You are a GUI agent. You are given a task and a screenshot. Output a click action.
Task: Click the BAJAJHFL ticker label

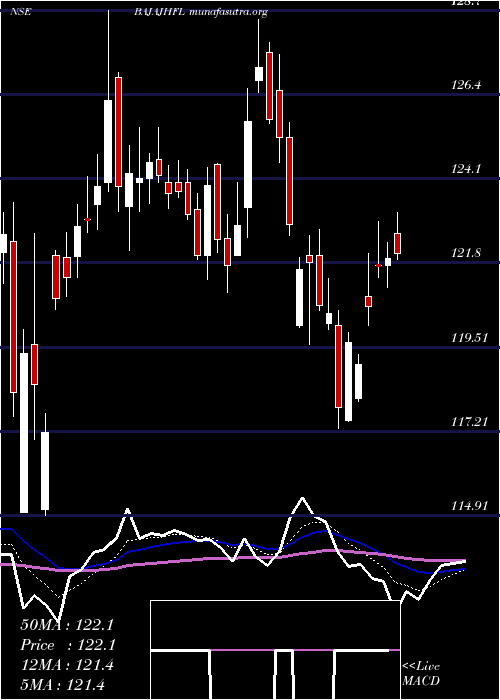click(x=160, y=12)
